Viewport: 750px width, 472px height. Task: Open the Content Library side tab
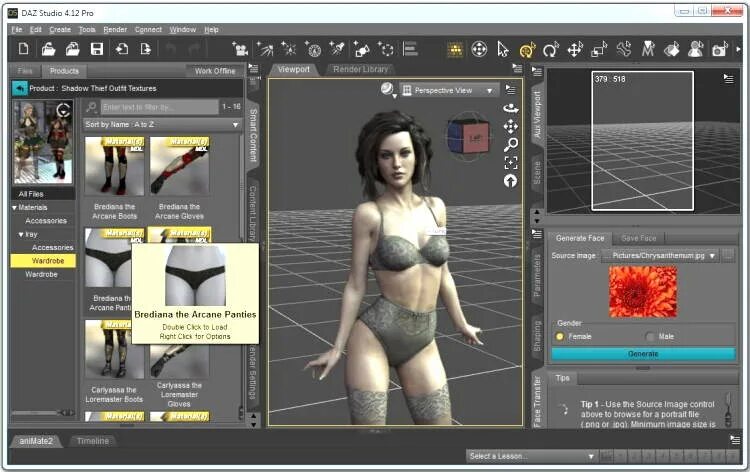(253, 214)
